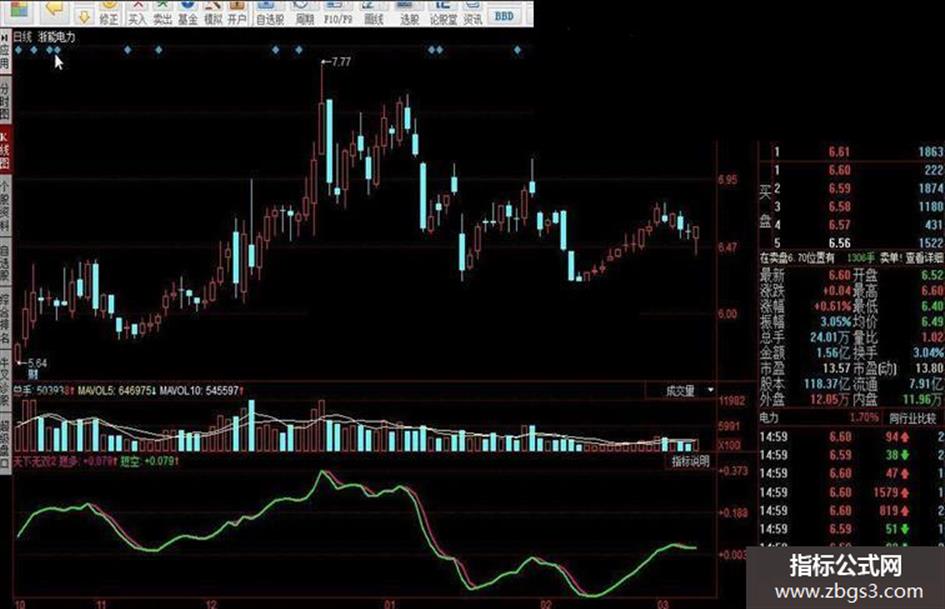Open 个股资料 sidebar tab

pos(5,206)
